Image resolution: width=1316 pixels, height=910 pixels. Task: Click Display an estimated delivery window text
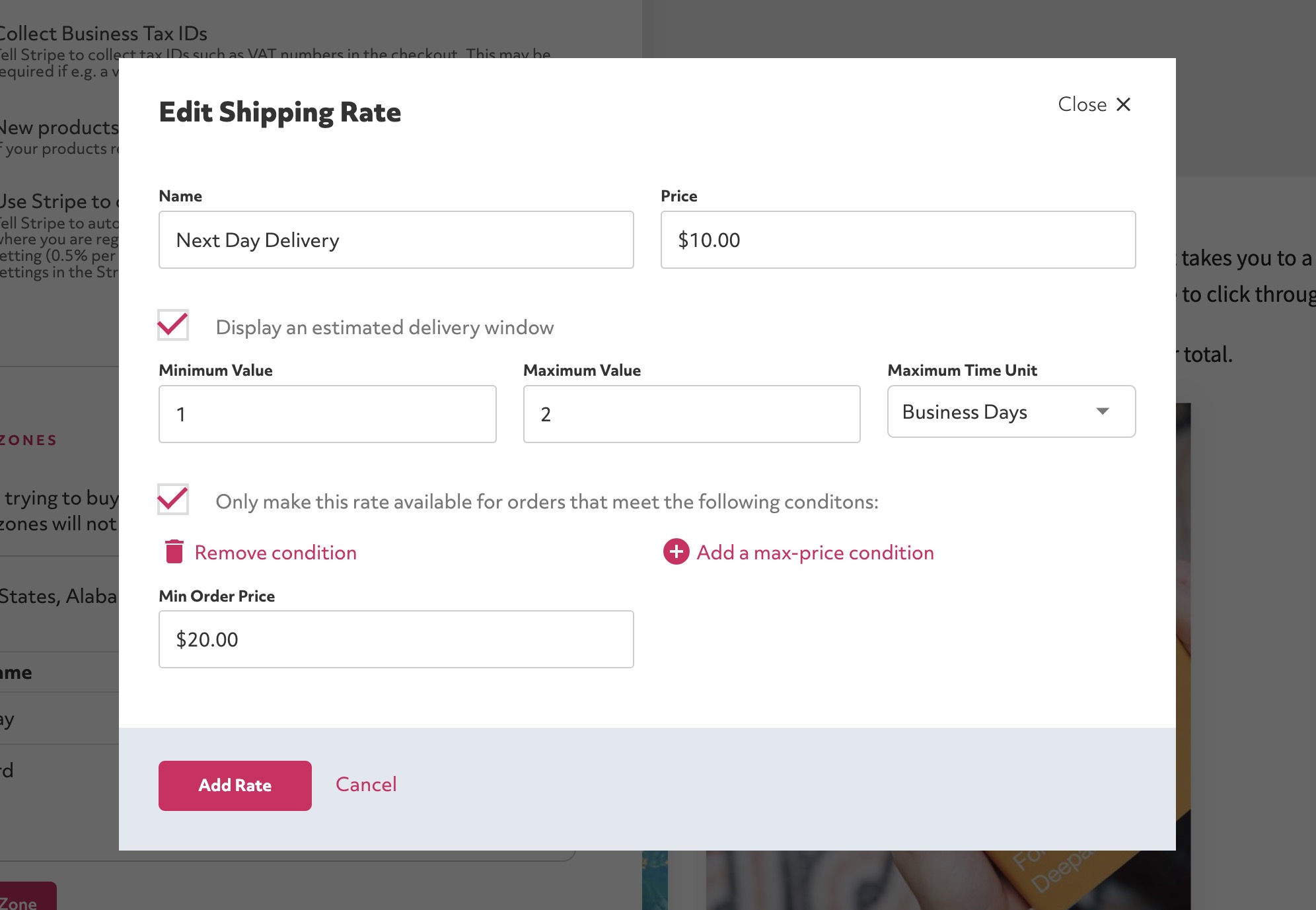(384, 328)
